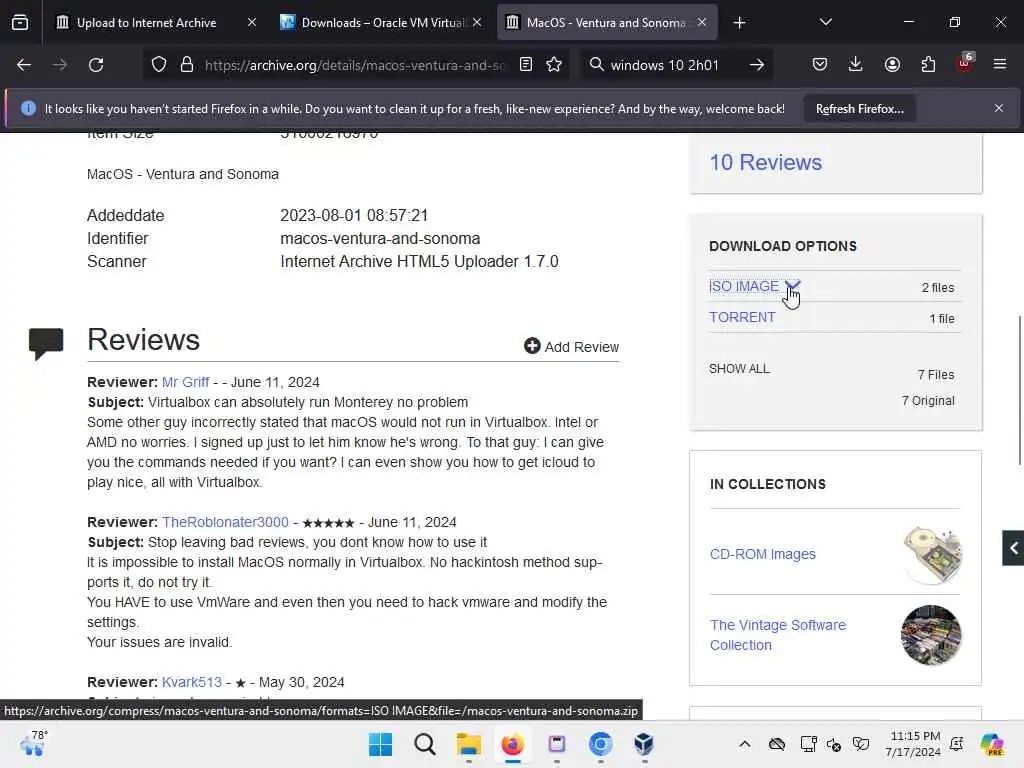
Task: Open tracking protection shield icon
Action: click(159, 65)
